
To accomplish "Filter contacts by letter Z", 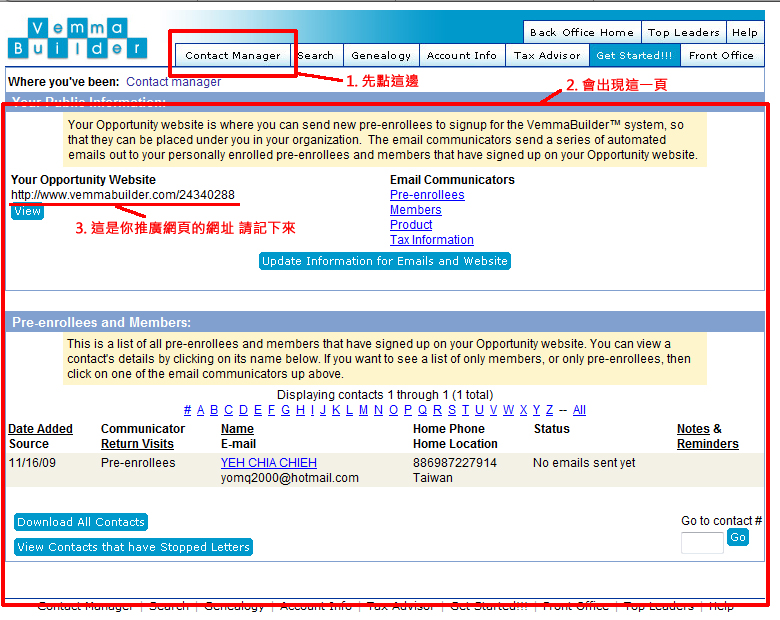I will [x=549, y=410].
